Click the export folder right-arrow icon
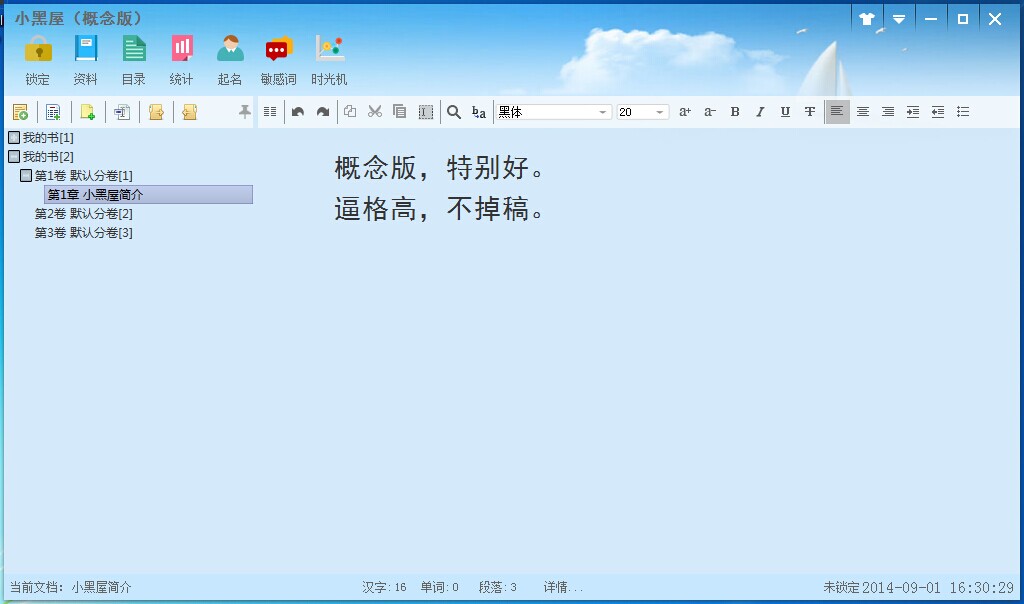Viewport: 1024px width, 604px height. [155, 112]
